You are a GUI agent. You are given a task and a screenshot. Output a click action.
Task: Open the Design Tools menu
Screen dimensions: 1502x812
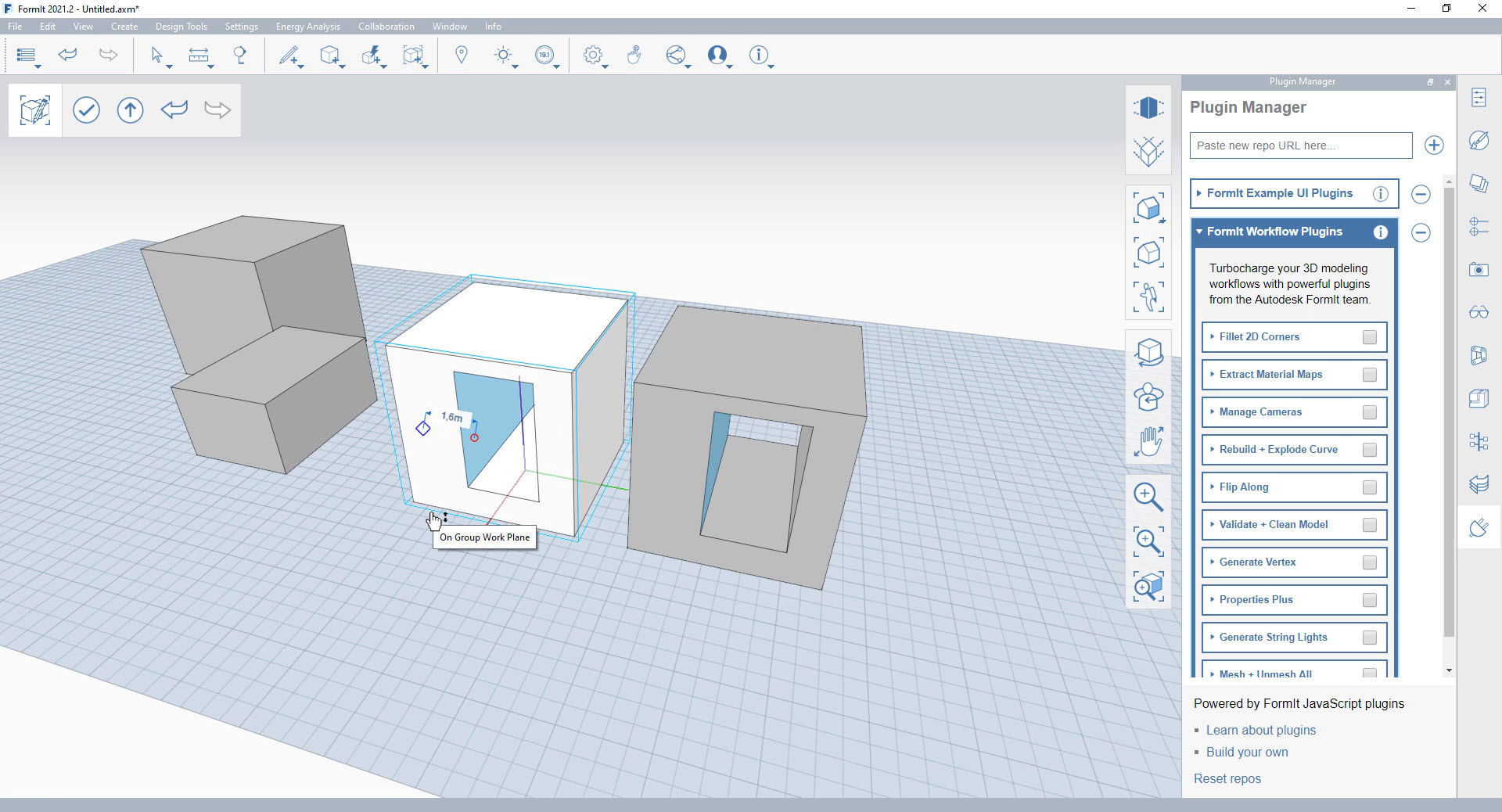181,27
